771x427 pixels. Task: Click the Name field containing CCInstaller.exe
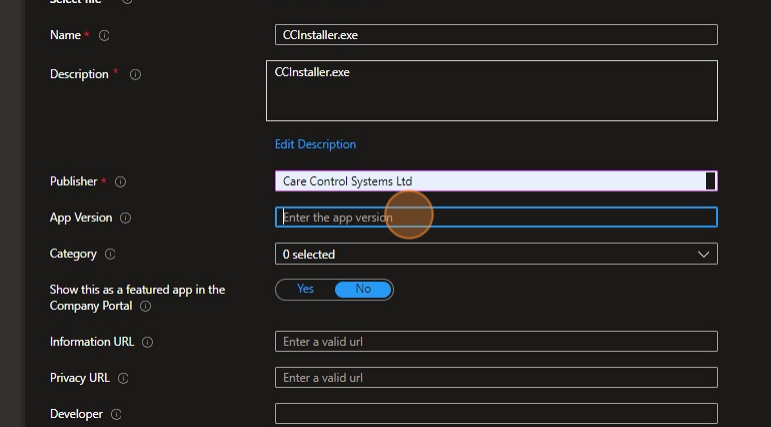(496, 35)
